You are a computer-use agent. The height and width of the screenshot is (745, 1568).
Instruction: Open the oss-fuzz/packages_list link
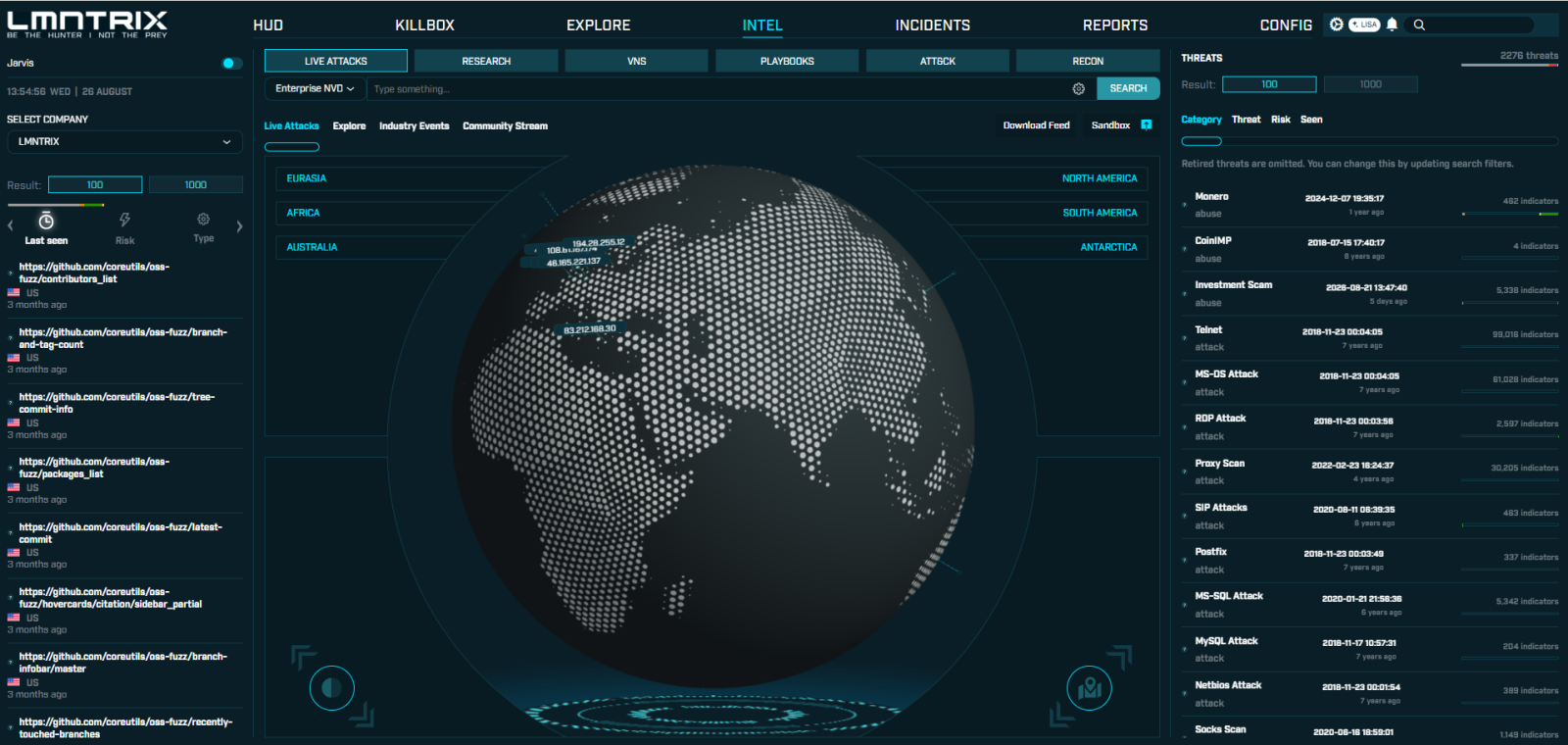pyautogui.click(x=94, y=468)
